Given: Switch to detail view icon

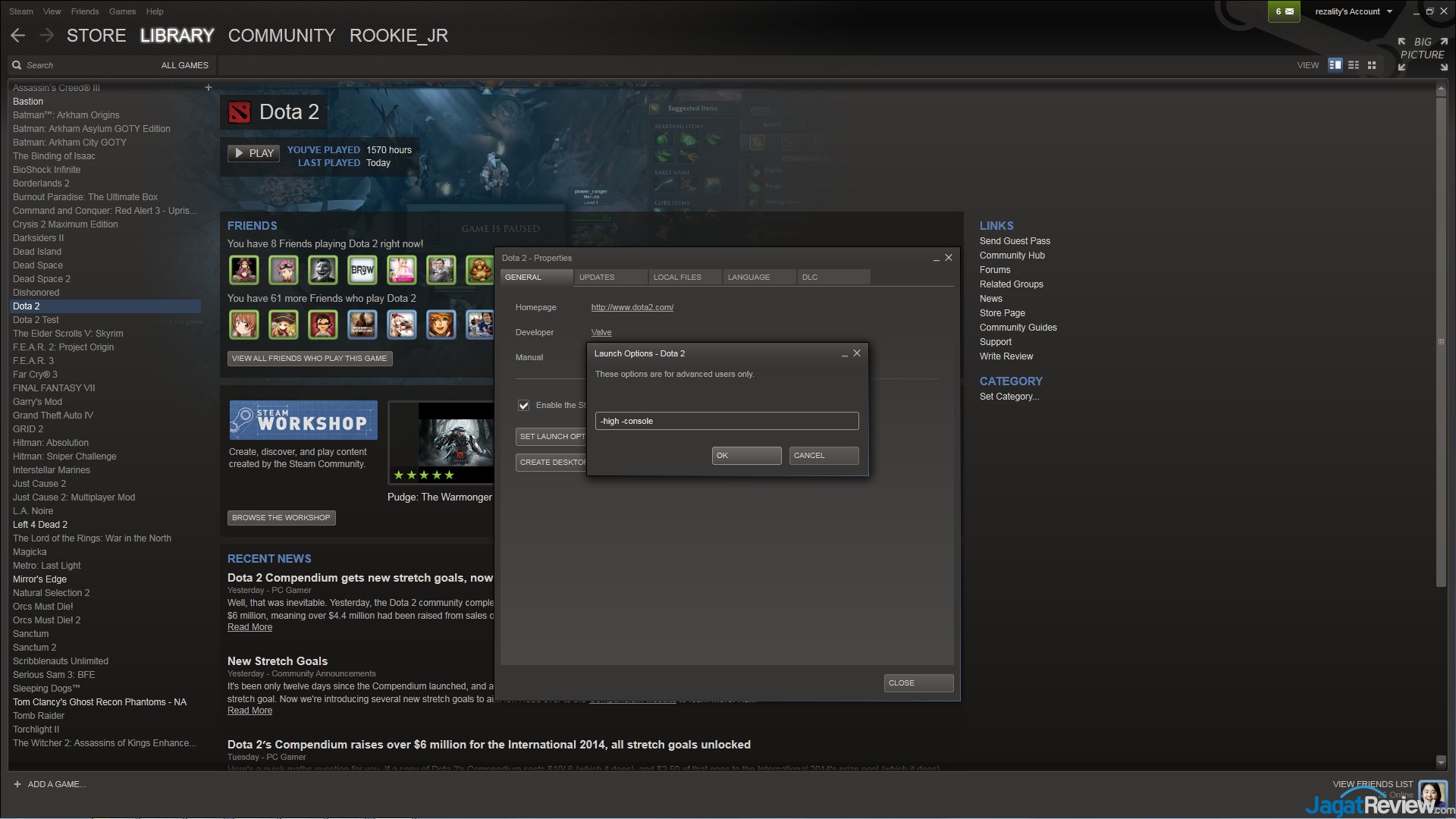Looking at the screenshot, I should (x=1335, y=65).
